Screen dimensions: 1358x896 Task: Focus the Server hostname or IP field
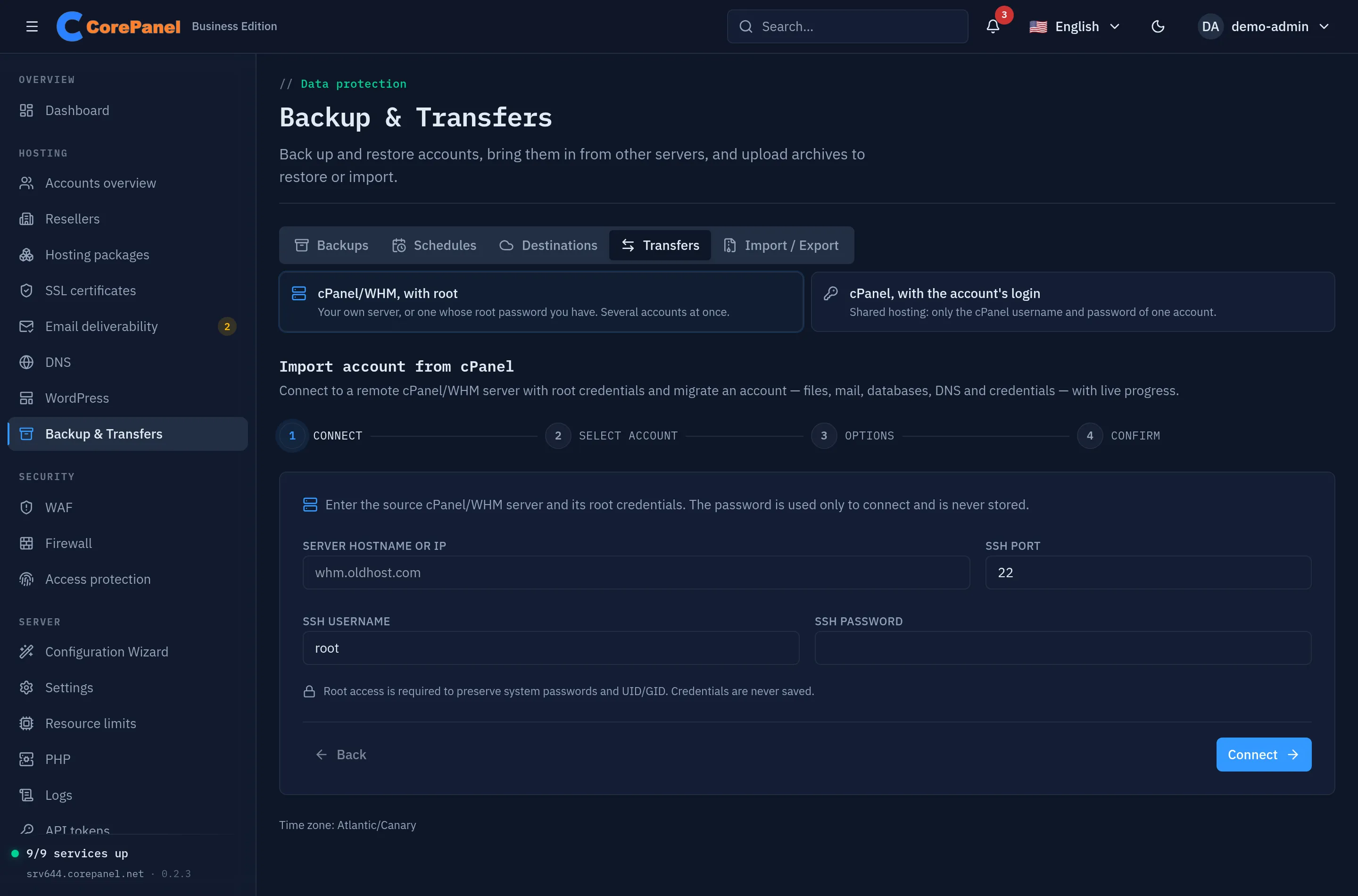tap(636, 572)
